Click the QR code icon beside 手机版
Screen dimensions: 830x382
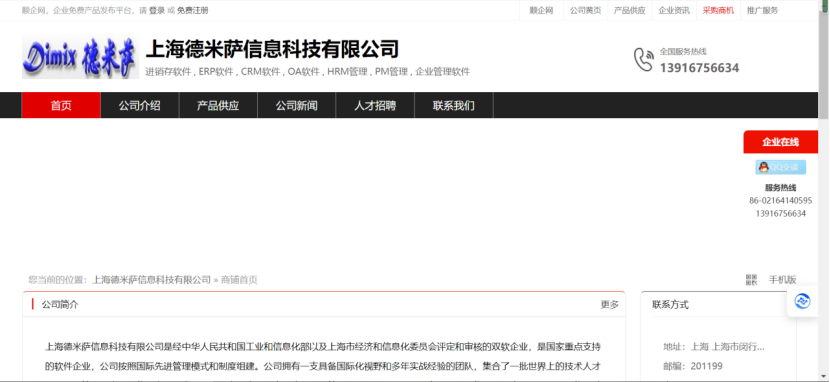(751, 279)
